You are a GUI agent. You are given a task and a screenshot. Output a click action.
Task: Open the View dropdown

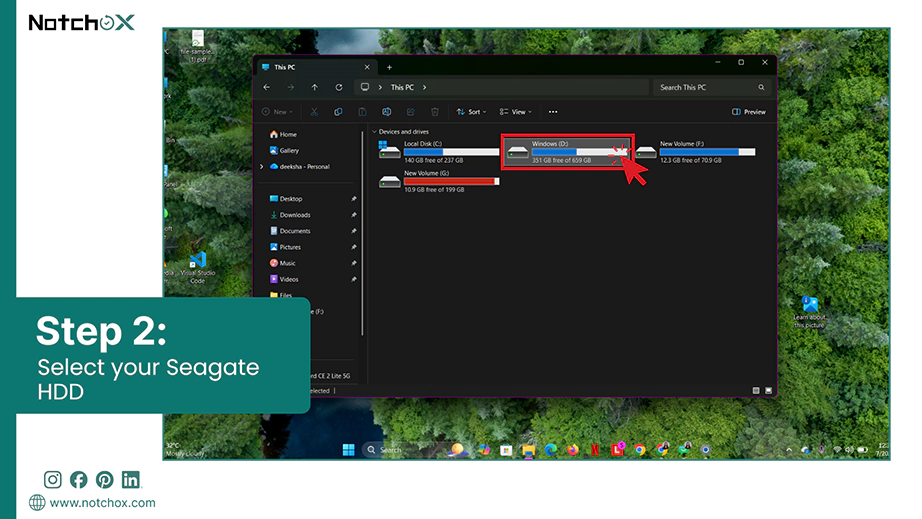[x=515, y=112]
